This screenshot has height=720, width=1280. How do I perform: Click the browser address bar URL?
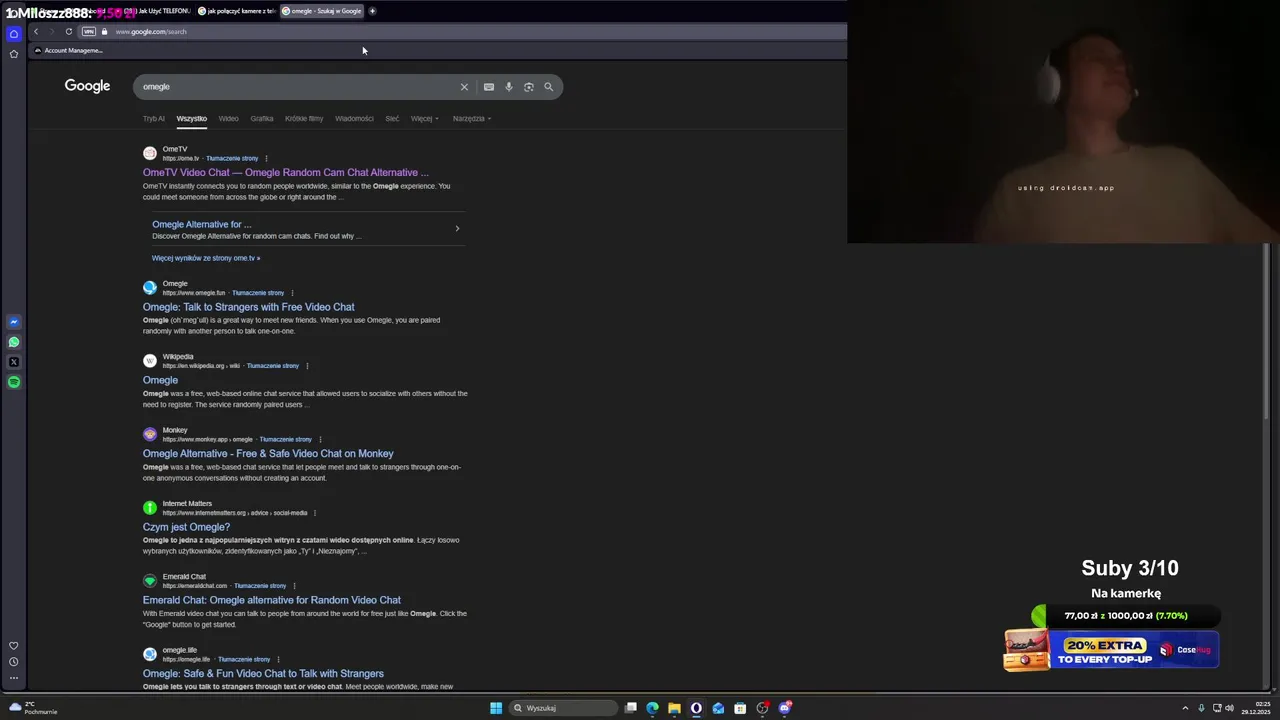(x=151, y=32)
